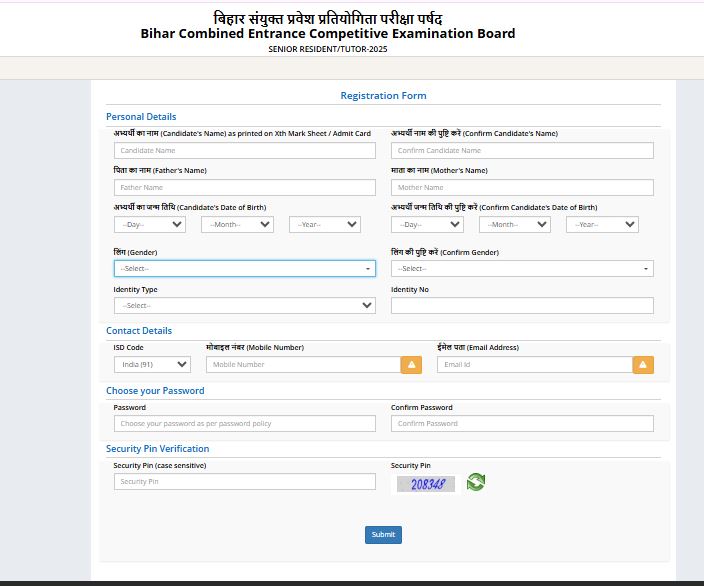The image size is (704, 586).
Task: Expand the date of birth Year dropdown
Action: tap(325, 225)
